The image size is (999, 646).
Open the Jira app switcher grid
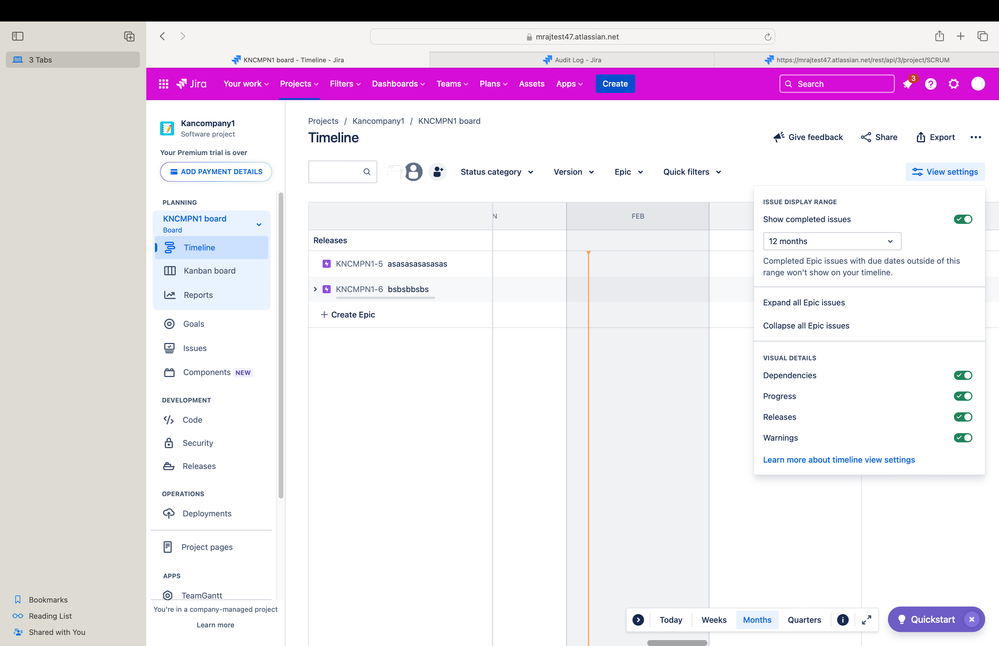pos(163,83)
